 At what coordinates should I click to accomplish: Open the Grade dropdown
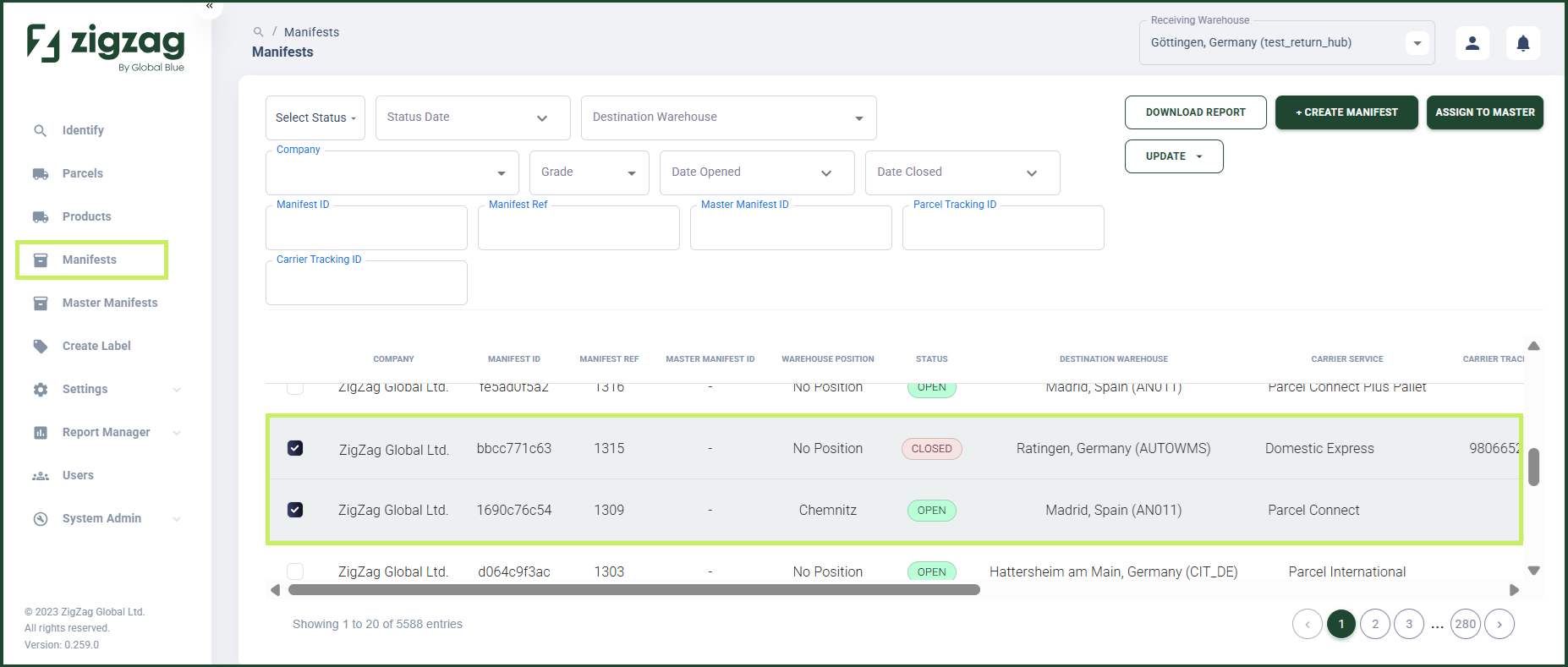(589, 172)
